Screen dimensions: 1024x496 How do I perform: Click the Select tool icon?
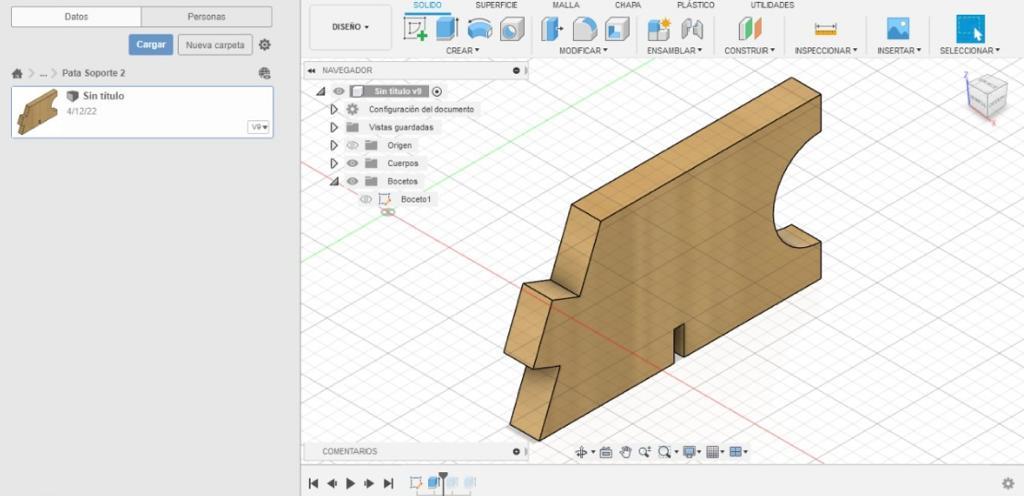[970, 29]
